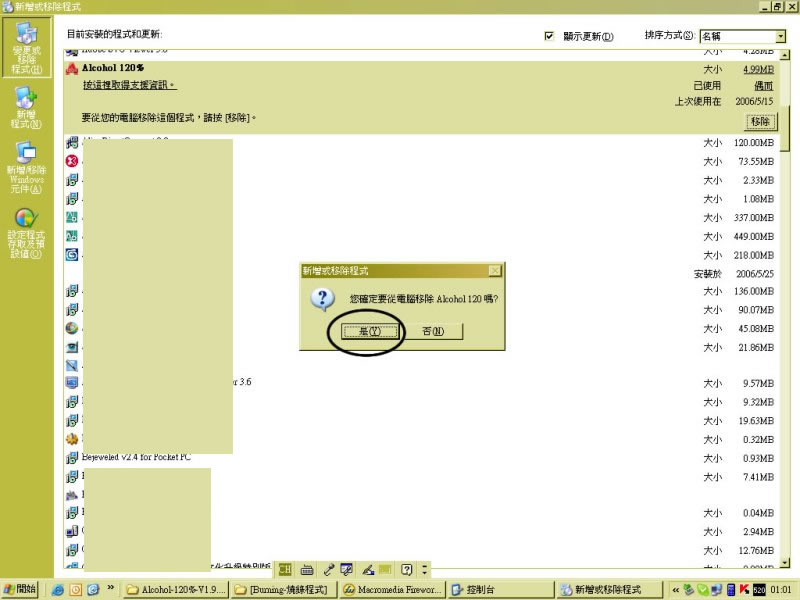Click the third quick launch icon
This screenshot has height=600, width=800.
(93, 590)
